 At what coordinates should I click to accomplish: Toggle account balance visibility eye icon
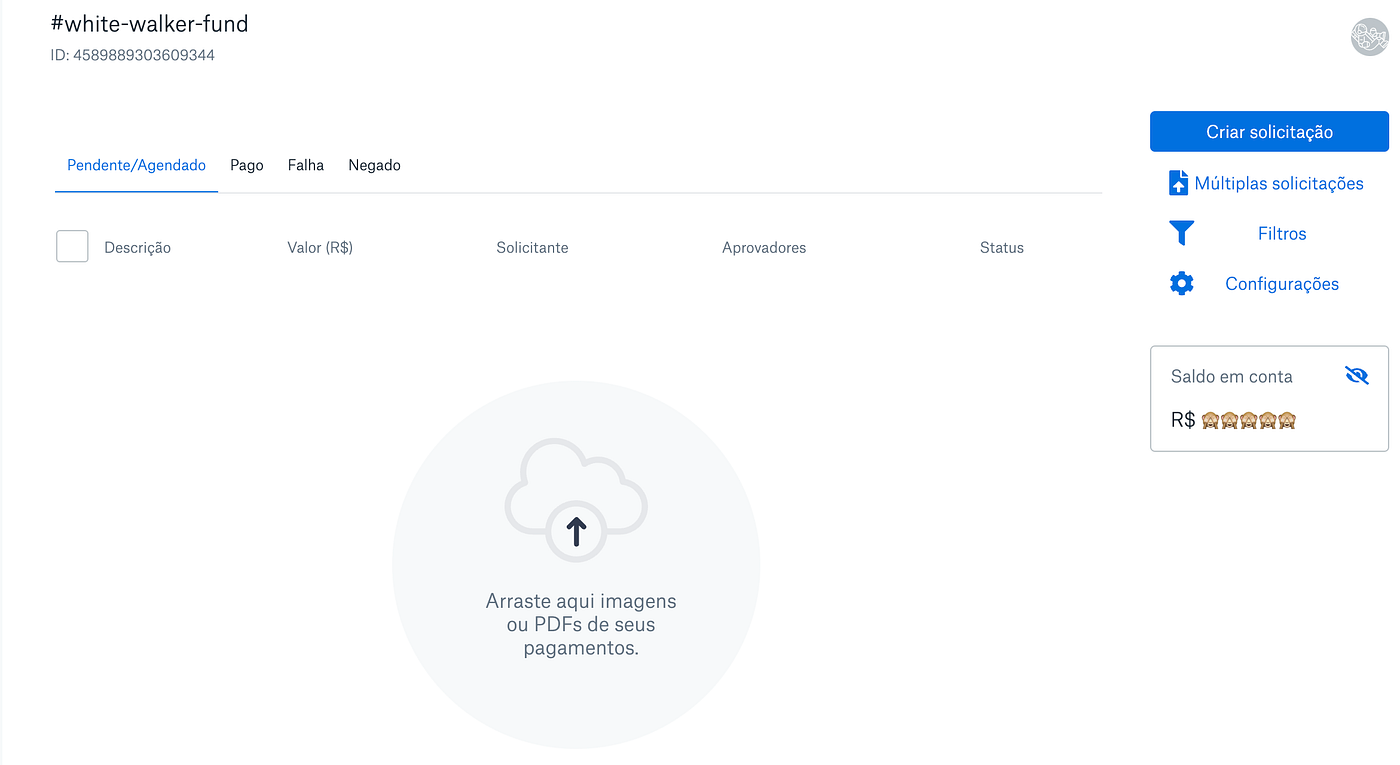point(1357,376)
